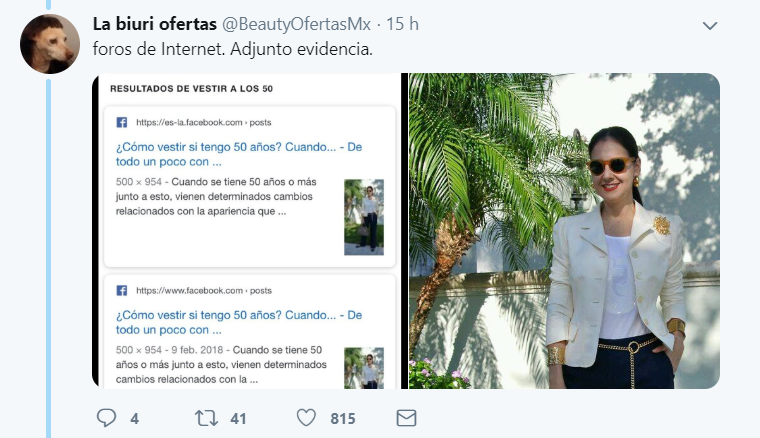Visit @BeautyOfertasMx handle link

pos(297,24)
